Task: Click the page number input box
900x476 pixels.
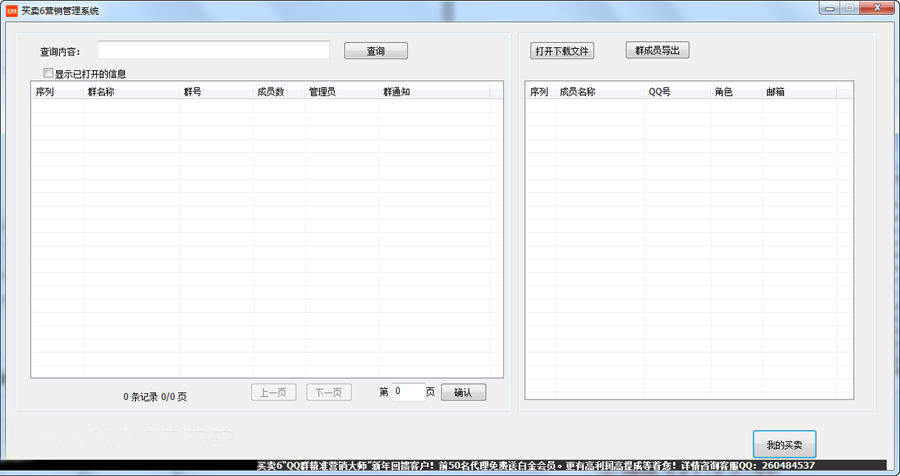Action: pyautogui.click(x=407, y=392)
